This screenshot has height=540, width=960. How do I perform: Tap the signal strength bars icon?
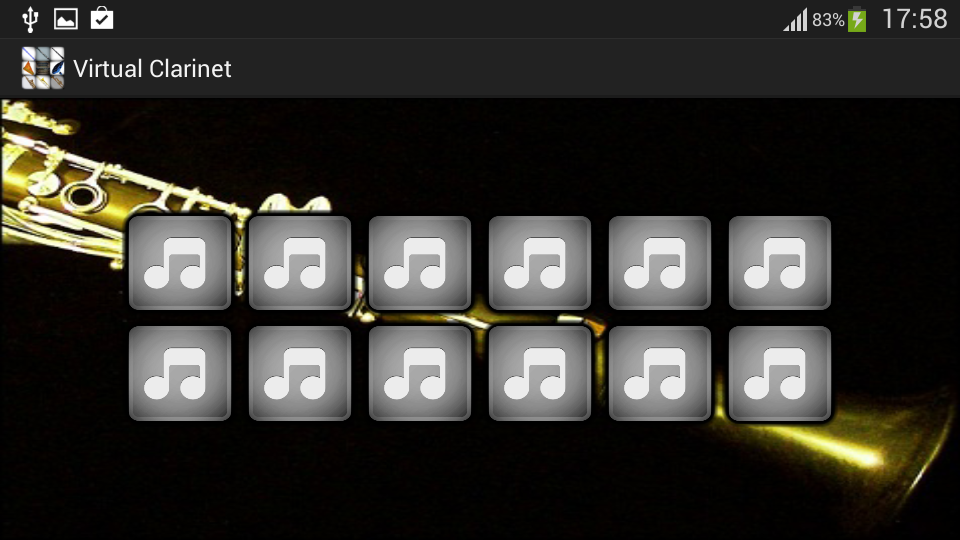(795, 20)
